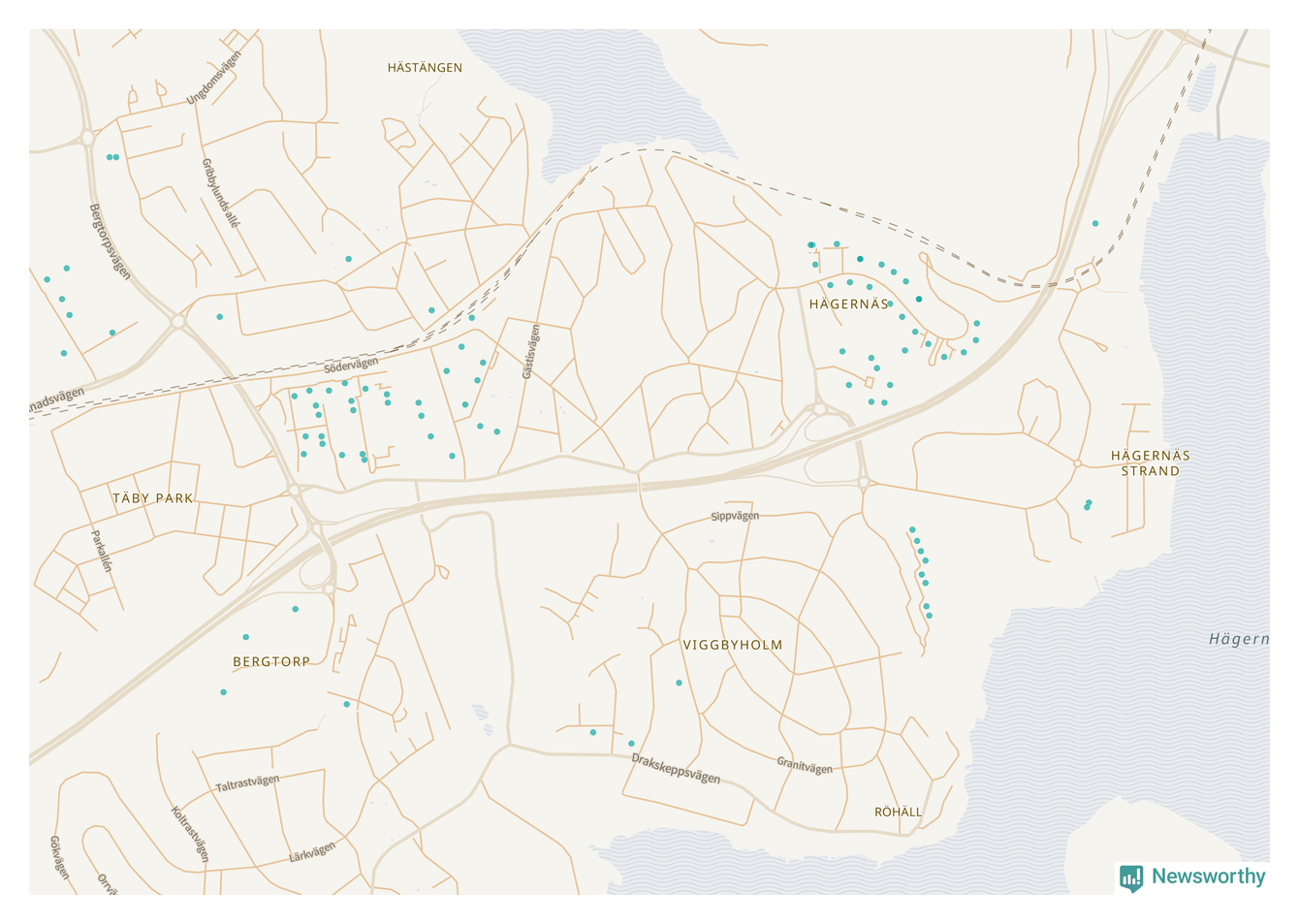The height and width of the screenshot is (924, 1299).
Task: Click the Sippvägen road label
Action: coord(735,516)
